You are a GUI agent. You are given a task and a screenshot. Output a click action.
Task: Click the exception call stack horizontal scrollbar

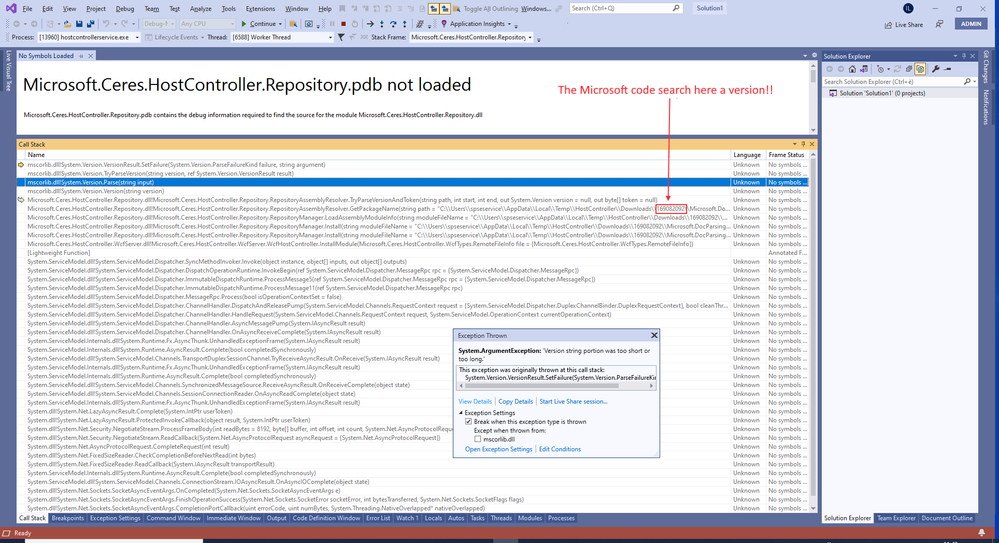(x=542, y=386)
